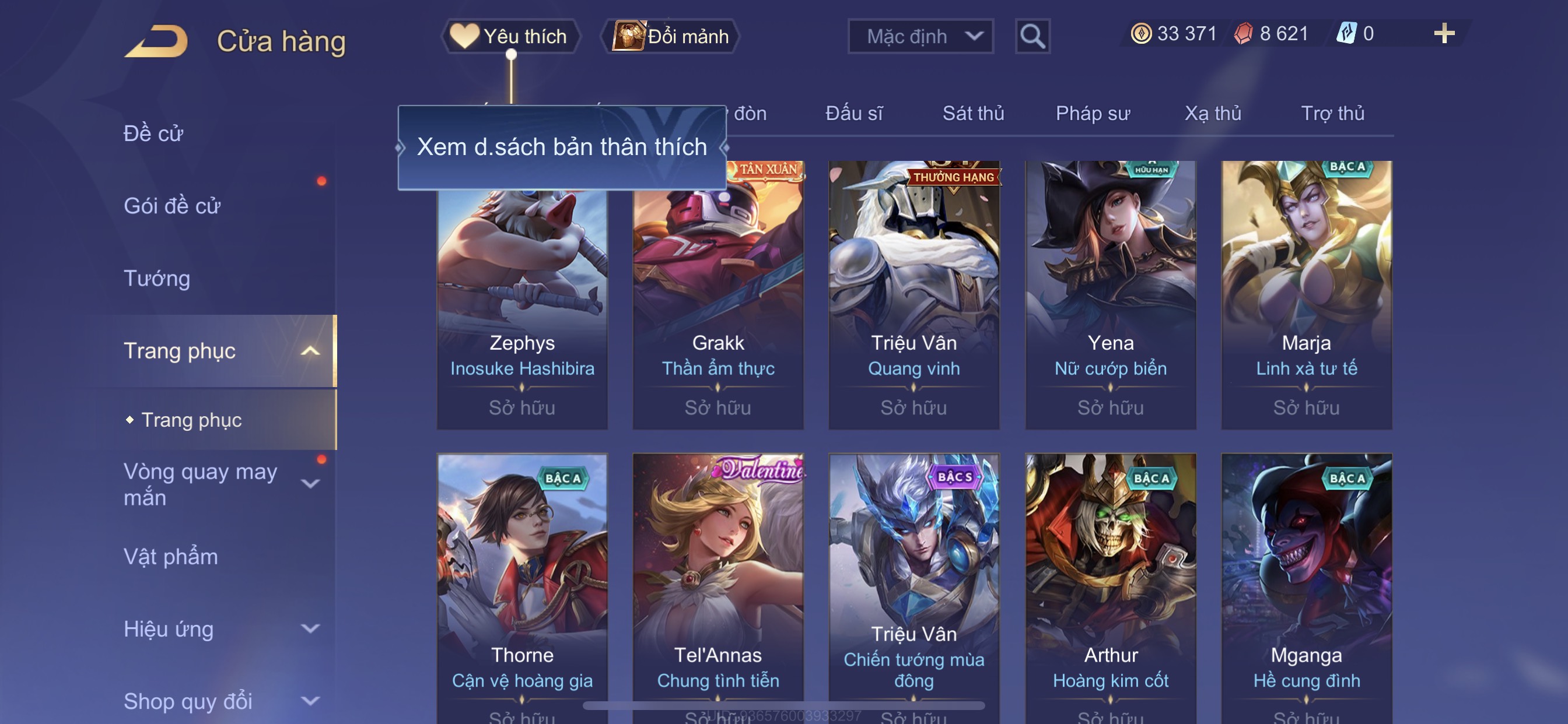The width and height of the screenshot is (1568, 724).
Task: Expand Shop quy đổi section
Action: 310,701
